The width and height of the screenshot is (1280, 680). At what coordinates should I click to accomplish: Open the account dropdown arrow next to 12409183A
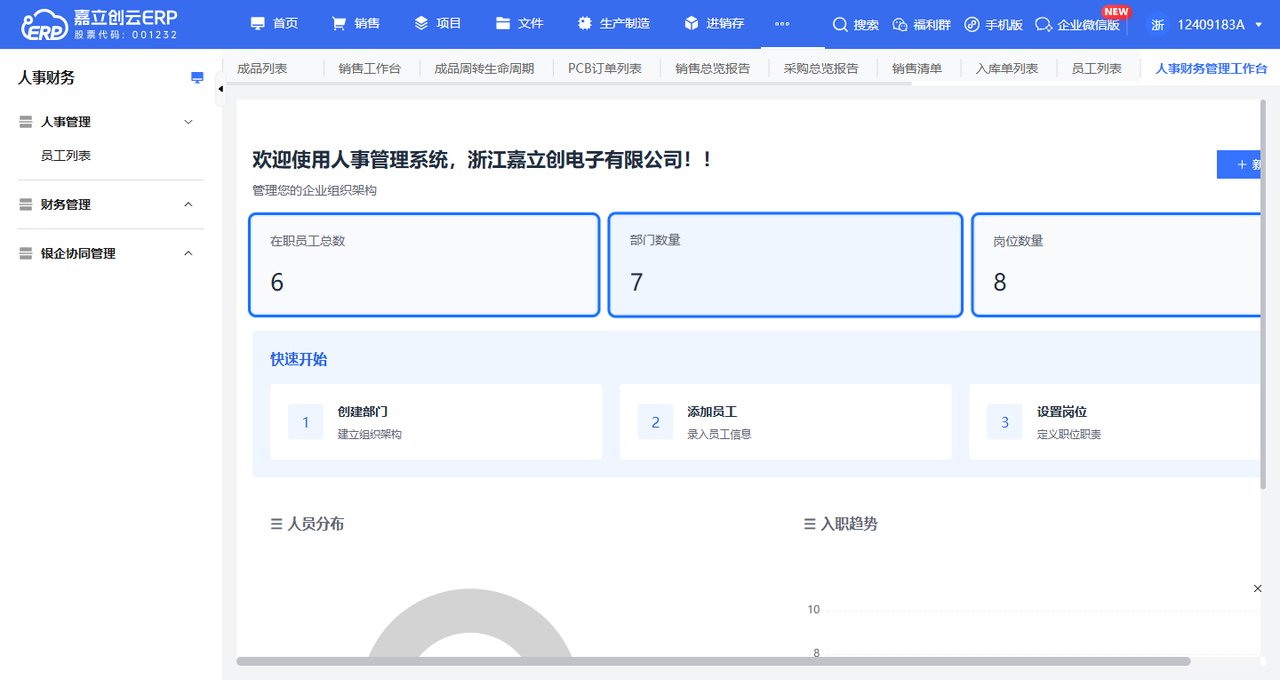[x=1259, y=24]
